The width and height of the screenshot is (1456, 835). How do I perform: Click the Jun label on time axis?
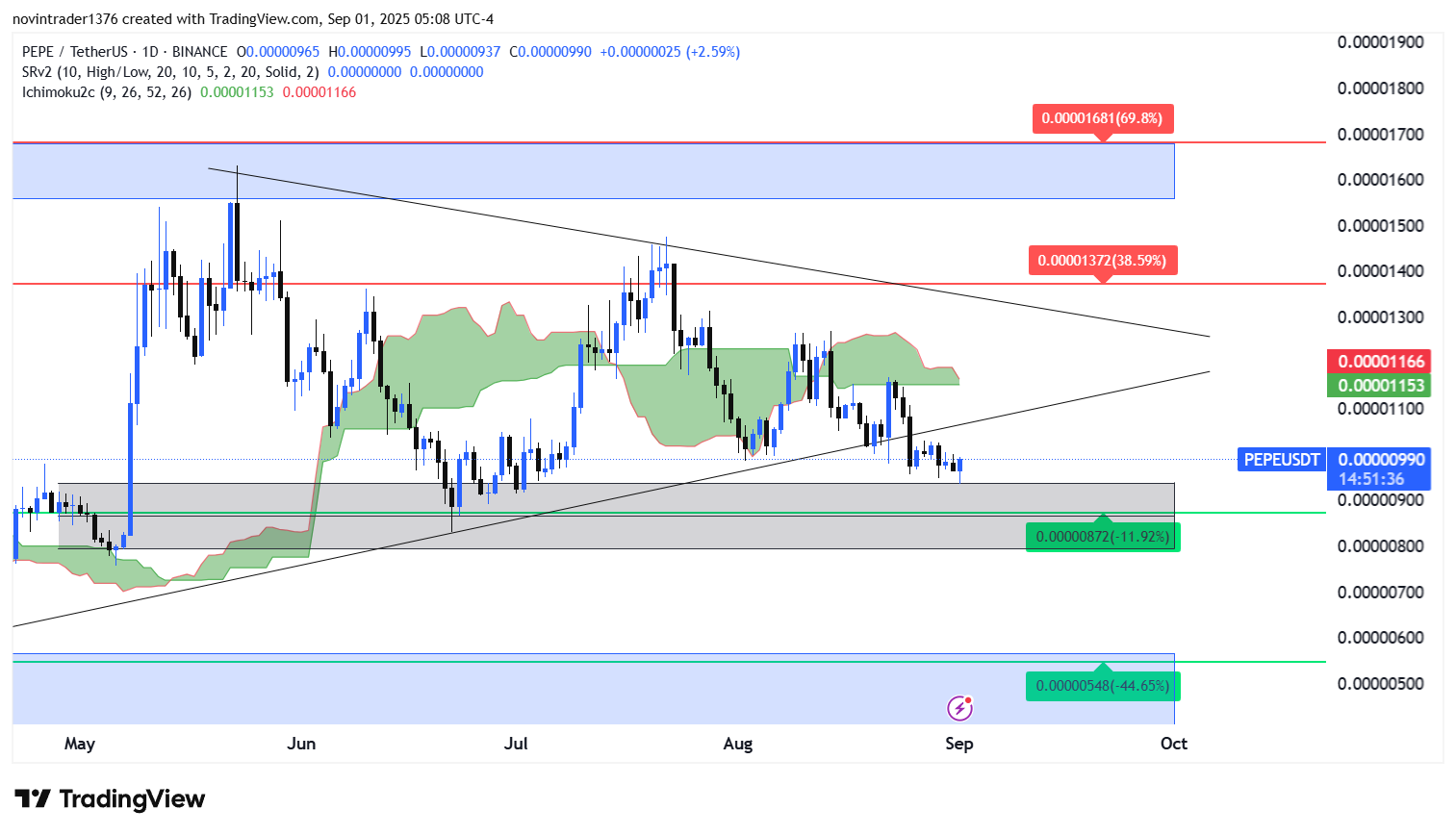[301, 744]
